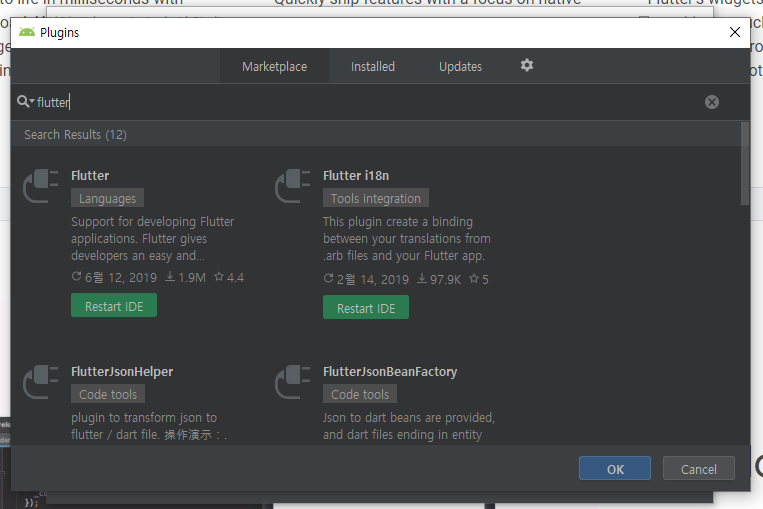Click Flutter i18n's 5 star rating
The image size is (763, 509).
point(479,279)
